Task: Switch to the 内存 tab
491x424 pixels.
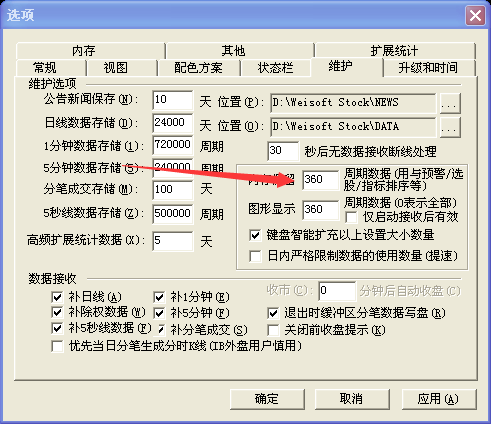Action: [90, 51]
